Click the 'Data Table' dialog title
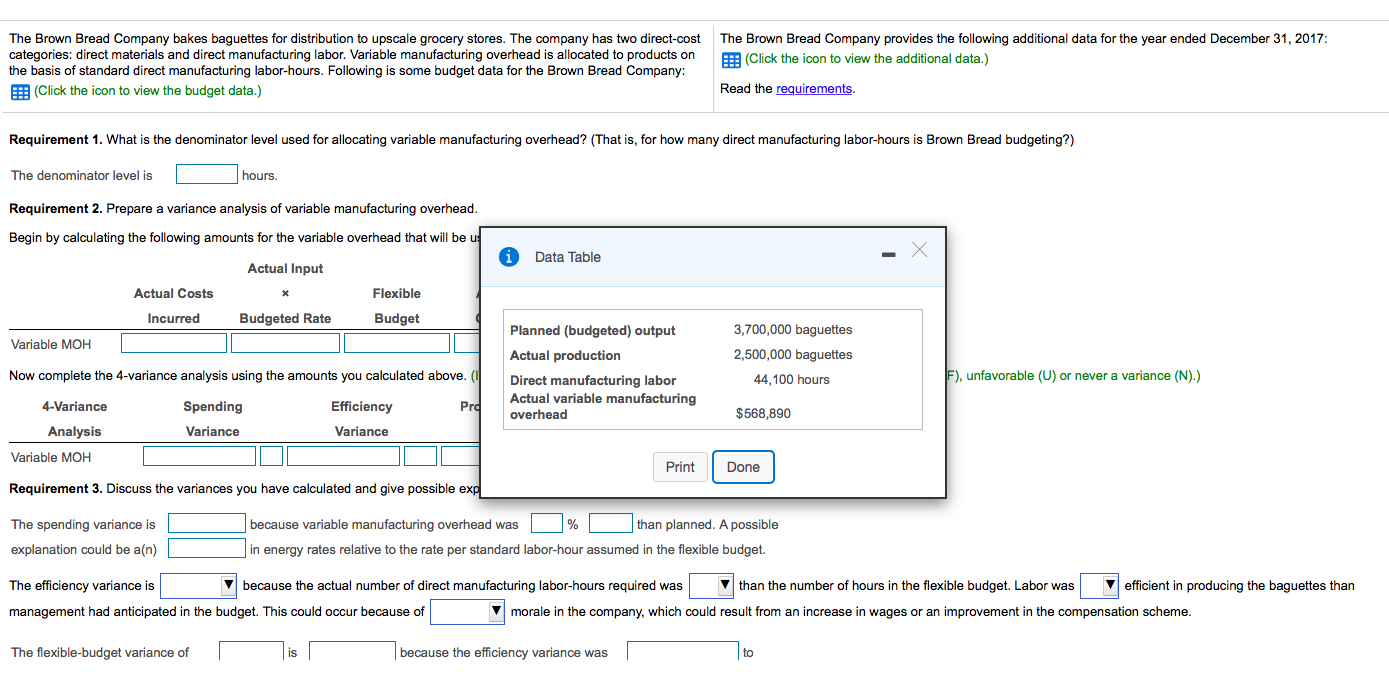Viewport: 1389px width, 680px height. pos(568,257)
